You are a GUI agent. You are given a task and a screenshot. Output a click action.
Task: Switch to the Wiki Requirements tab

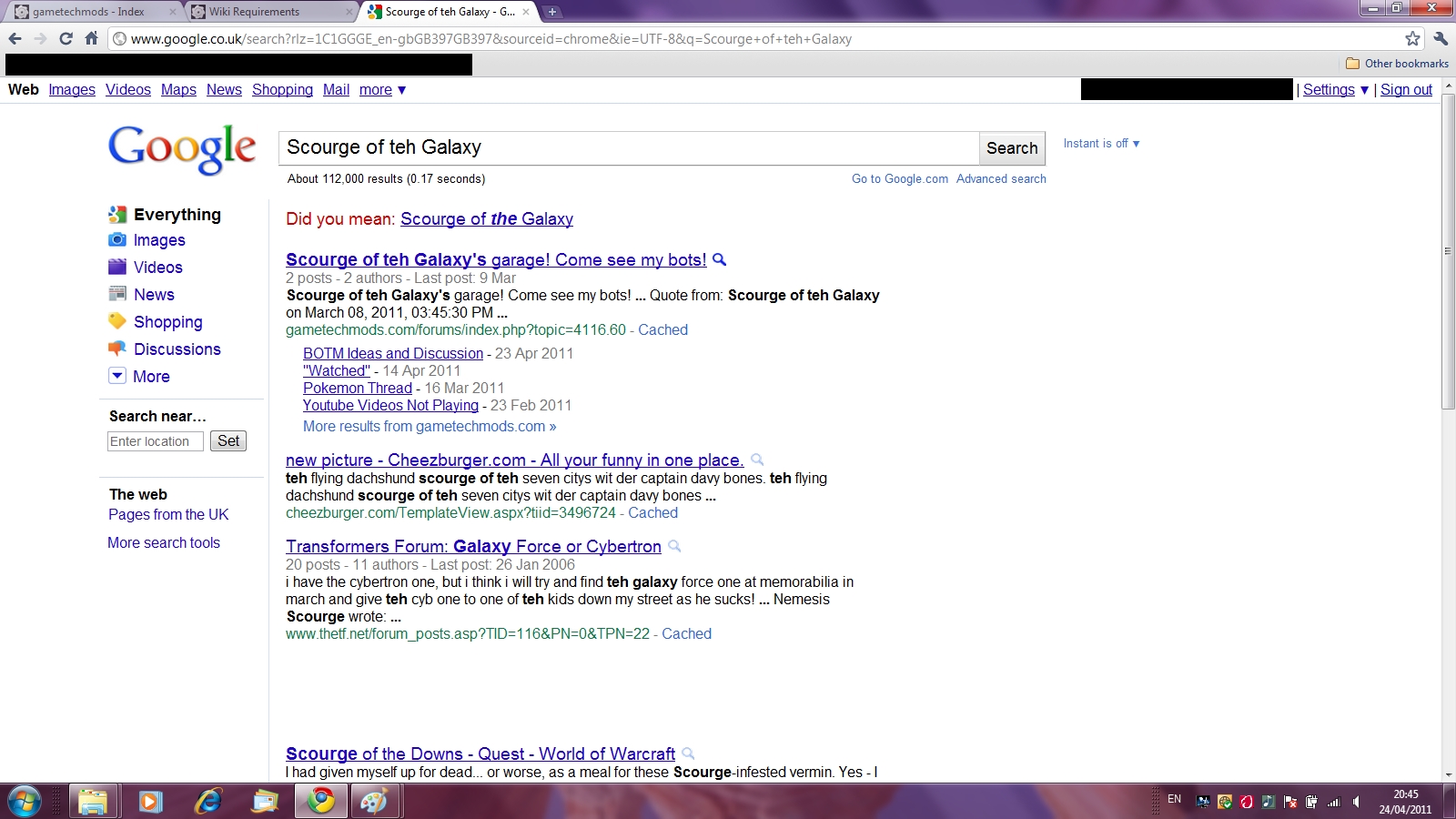click(x=271, y=12)
